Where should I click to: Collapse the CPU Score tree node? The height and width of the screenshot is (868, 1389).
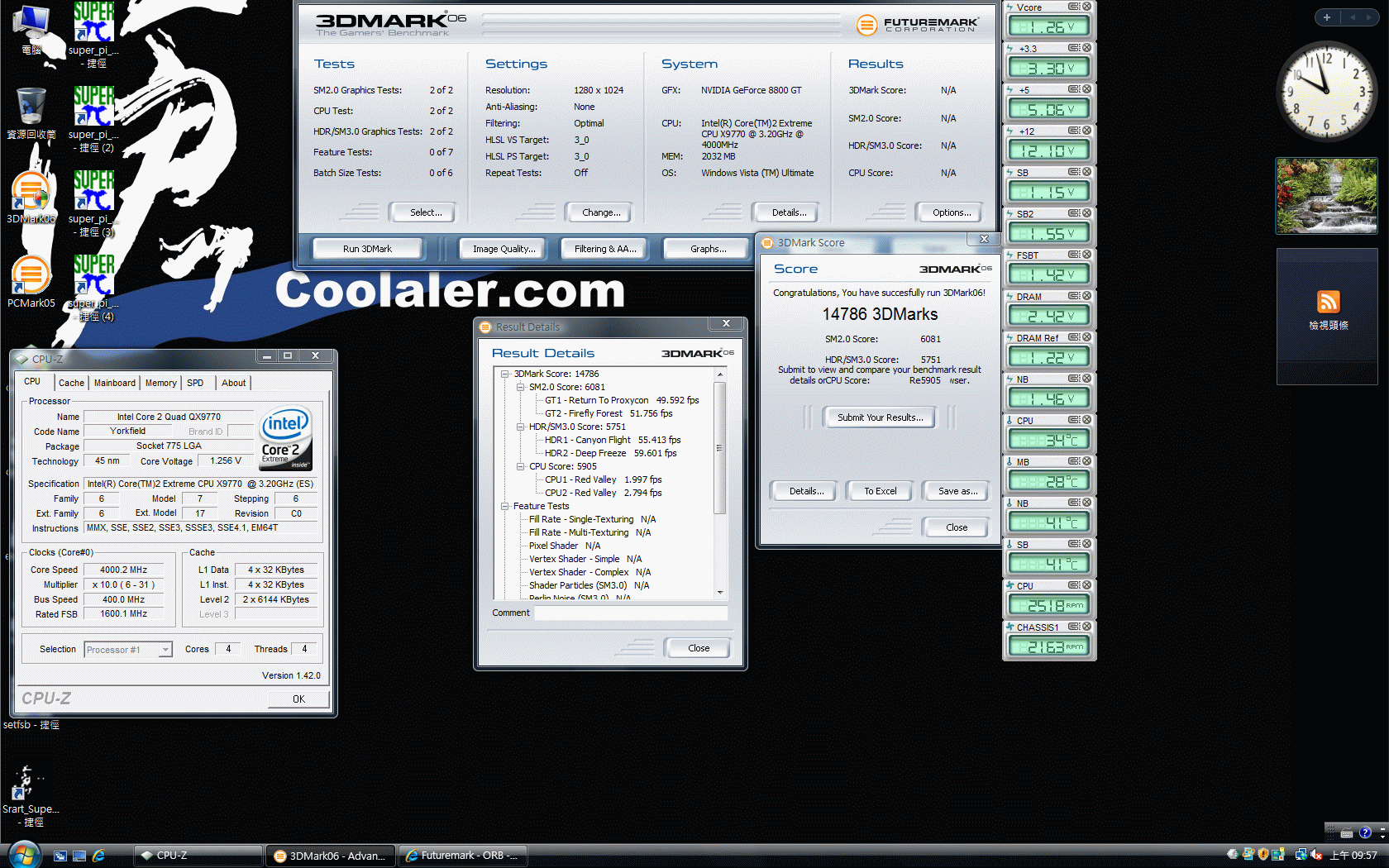pos(520,466)
